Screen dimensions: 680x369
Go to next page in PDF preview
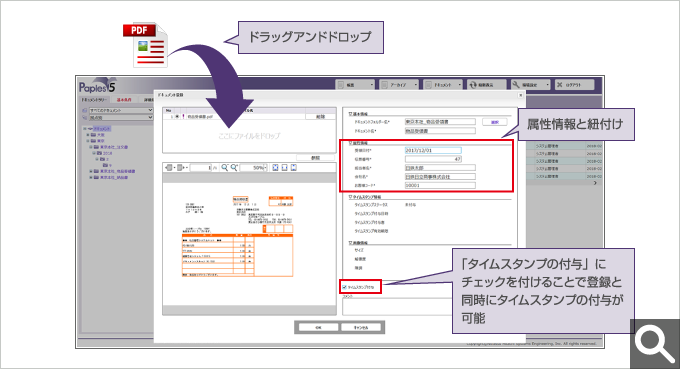point(181,167)
